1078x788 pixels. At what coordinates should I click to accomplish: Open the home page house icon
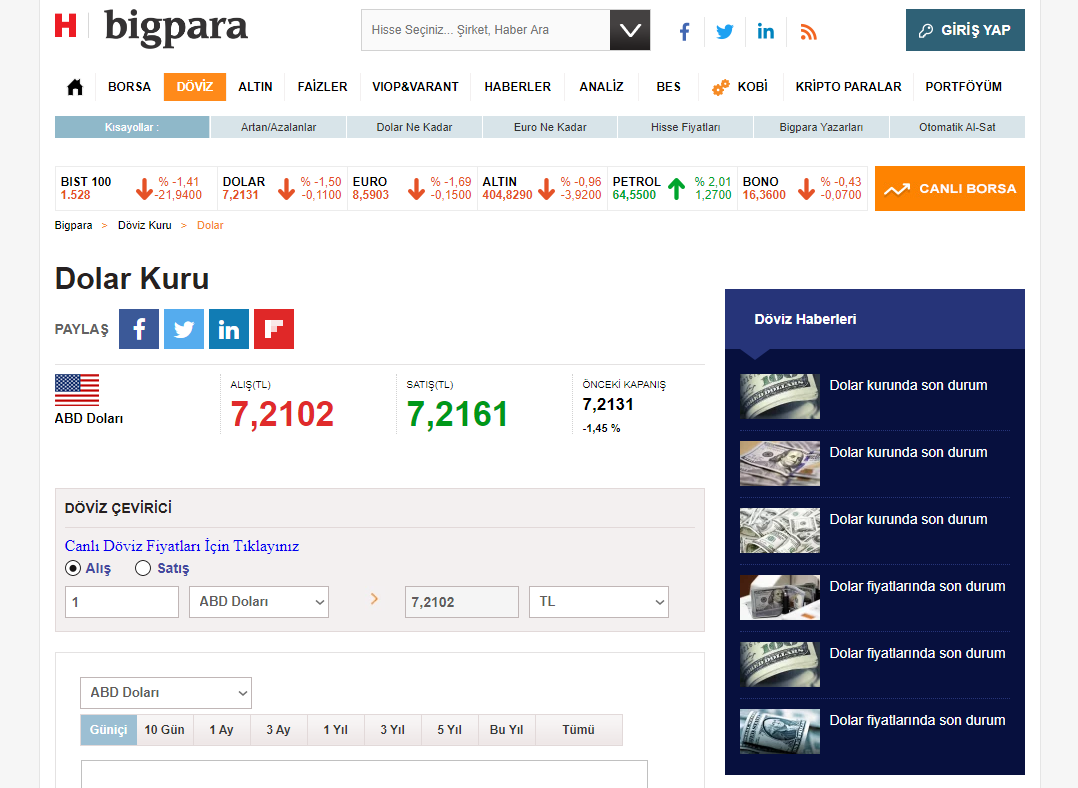pos(75,87)
